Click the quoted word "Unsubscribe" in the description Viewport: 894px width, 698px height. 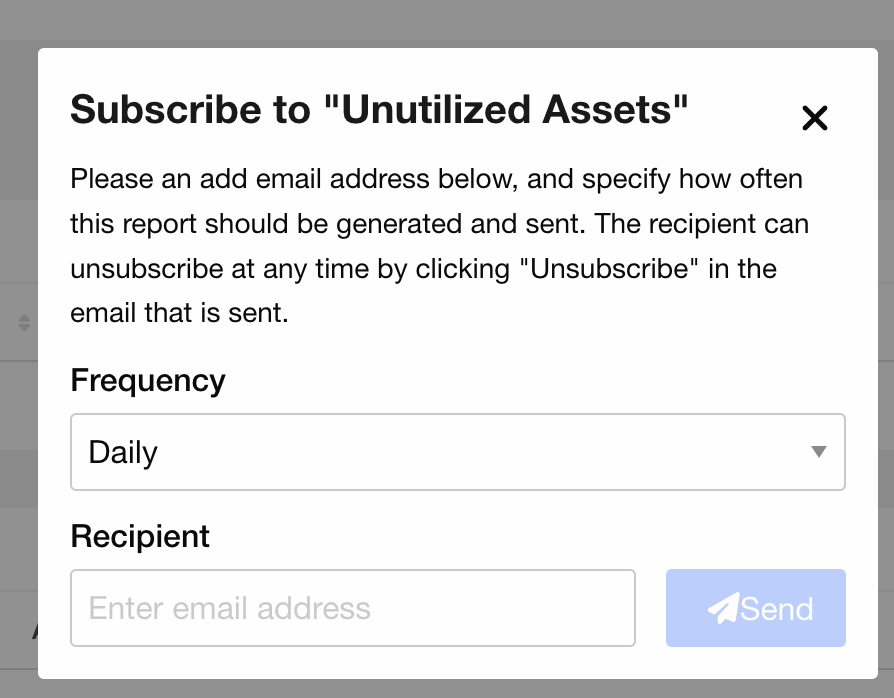click(x=609, y=269)
